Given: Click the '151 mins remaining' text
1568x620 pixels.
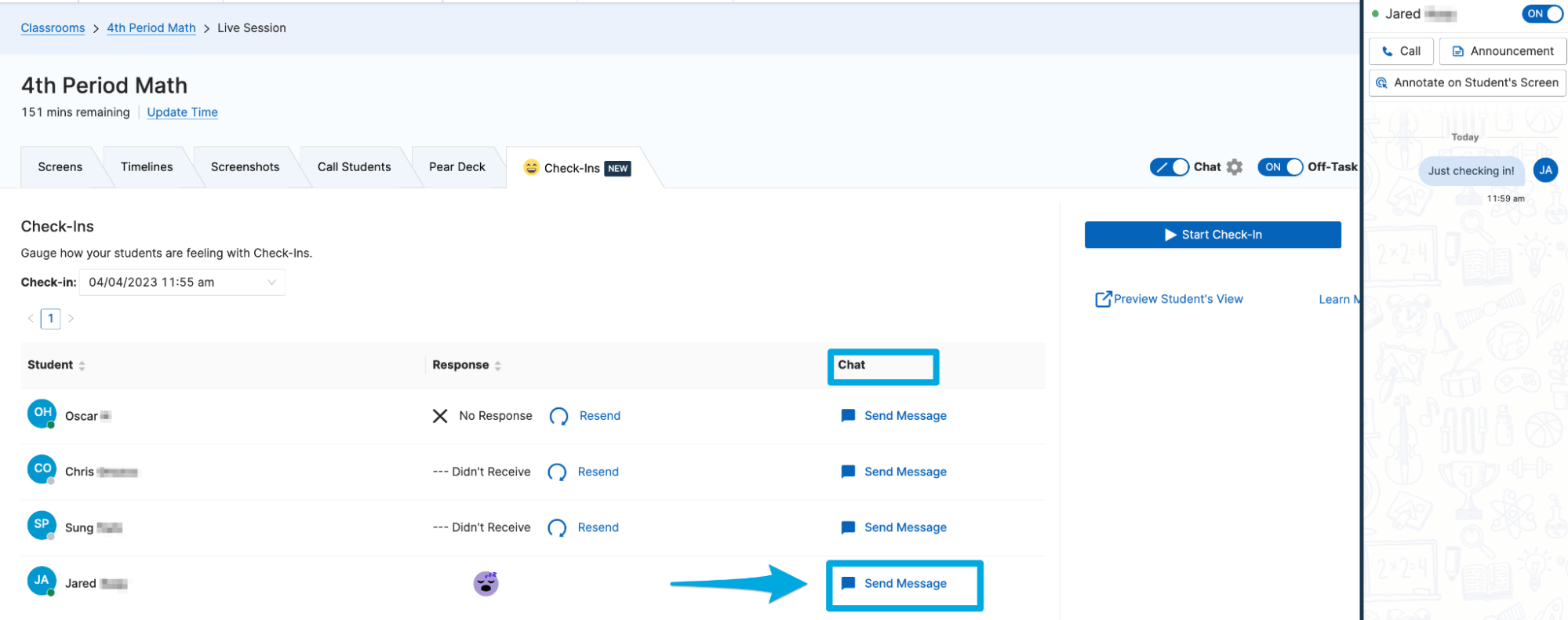Looking at the screenshot, I should [75, 112].
